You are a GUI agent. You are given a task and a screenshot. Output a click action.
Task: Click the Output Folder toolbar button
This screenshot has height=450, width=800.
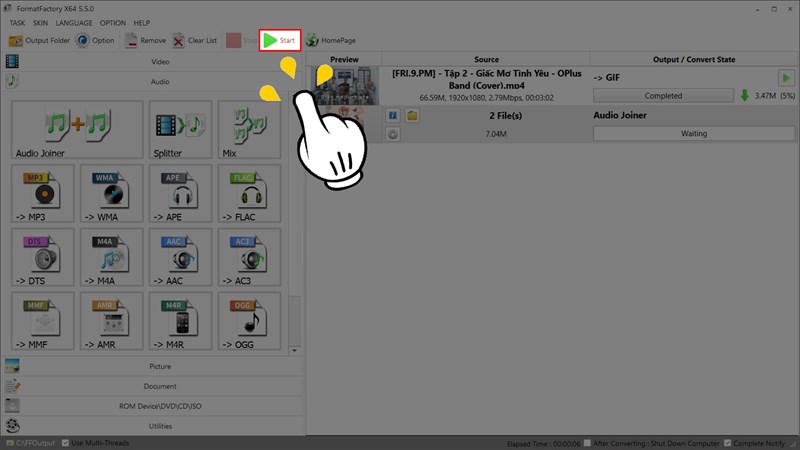[x=39, y=40]
